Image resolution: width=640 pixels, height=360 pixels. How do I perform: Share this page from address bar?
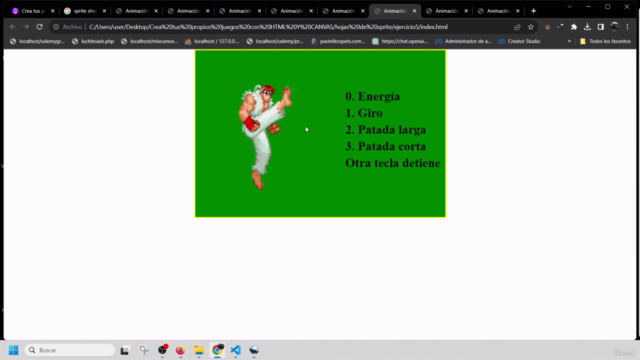pos(517,27)
